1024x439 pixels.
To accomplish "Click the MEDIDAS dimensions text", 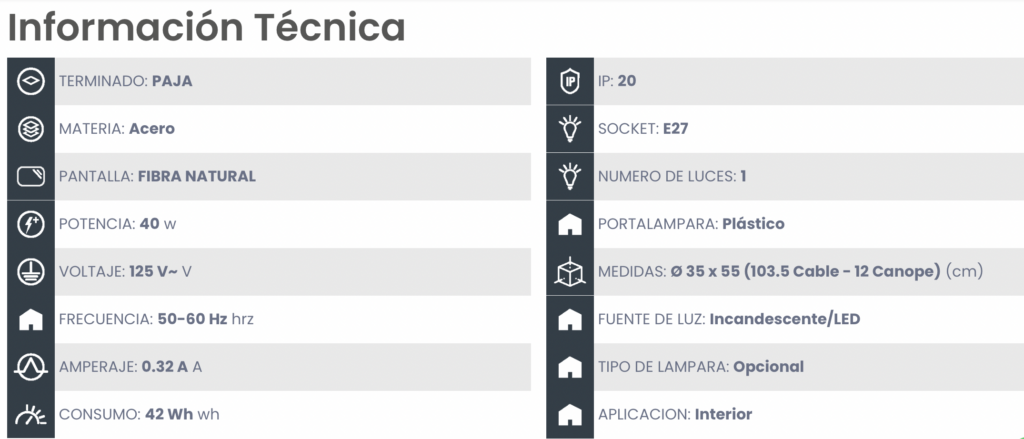I will (x=827, y=272).
